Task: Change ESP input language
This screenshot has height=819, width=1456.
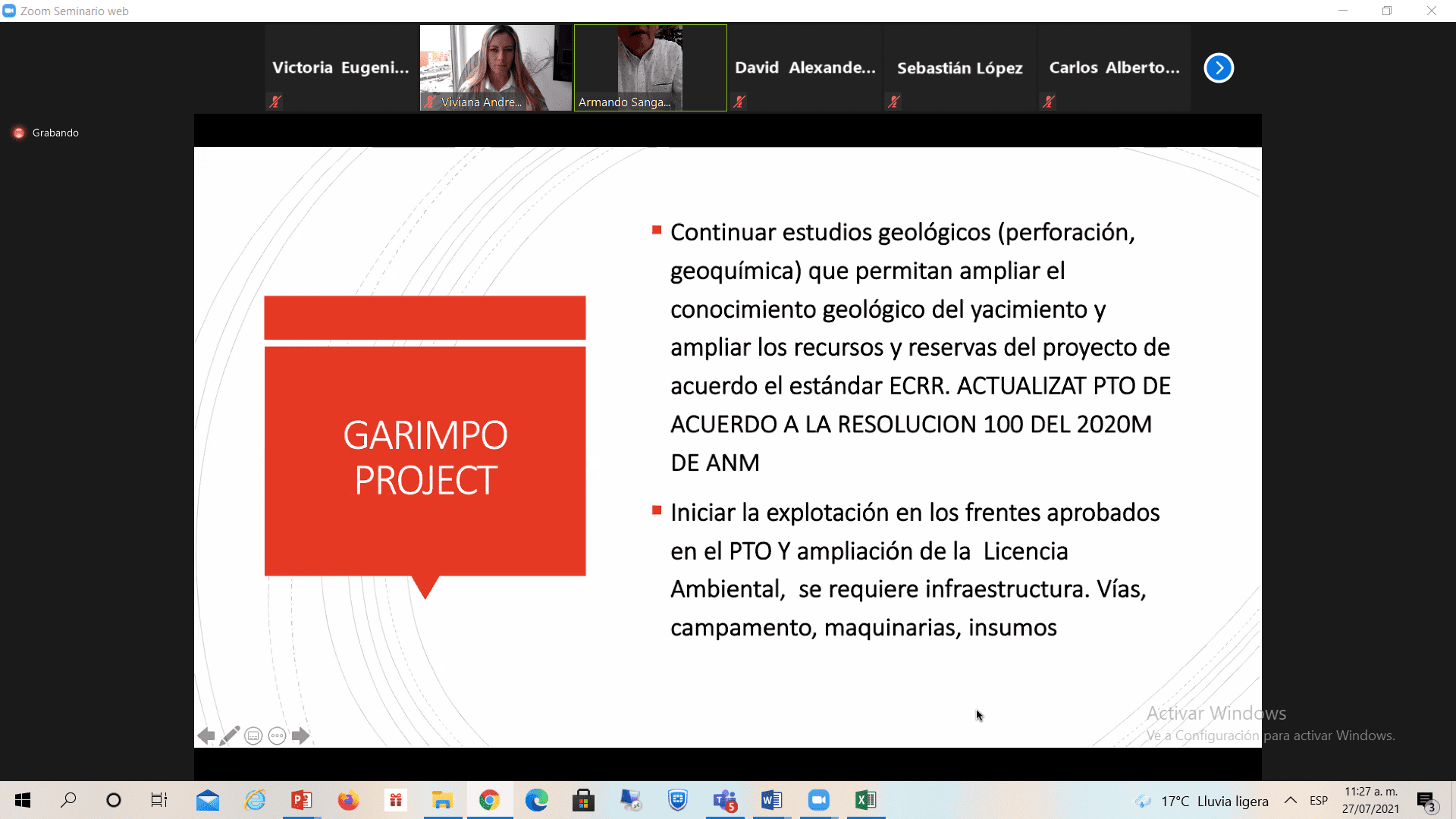Action: (1319, 800)
